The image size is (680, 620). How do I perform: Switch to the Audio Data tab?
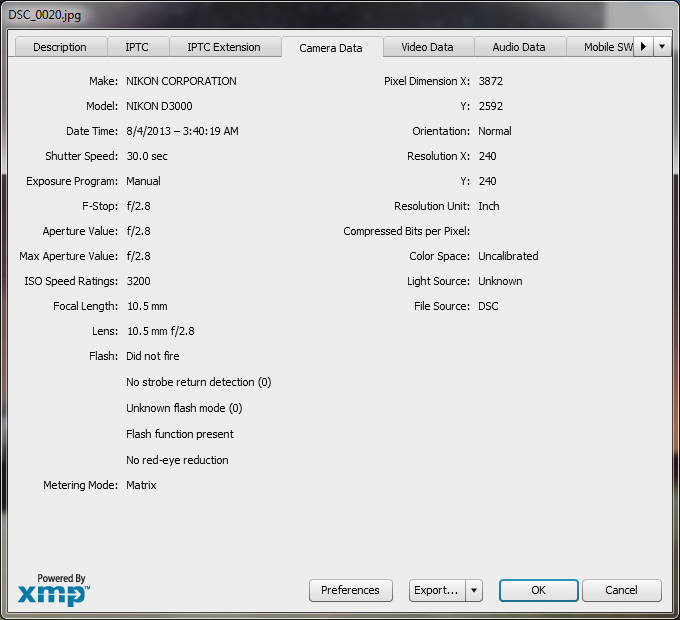click(519, 47)
